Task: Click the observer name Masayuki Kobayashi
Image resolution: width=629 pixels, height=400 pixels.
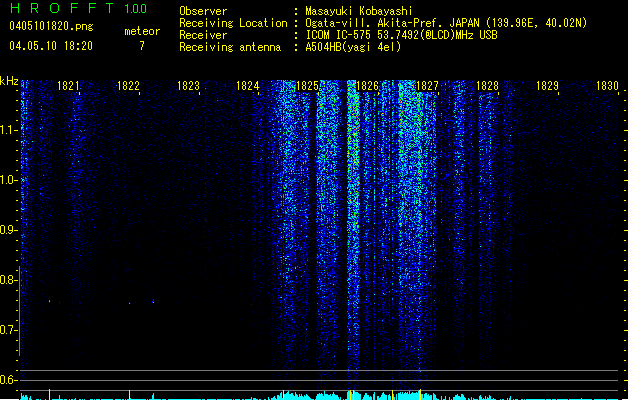Action: [x=359, y=11]
